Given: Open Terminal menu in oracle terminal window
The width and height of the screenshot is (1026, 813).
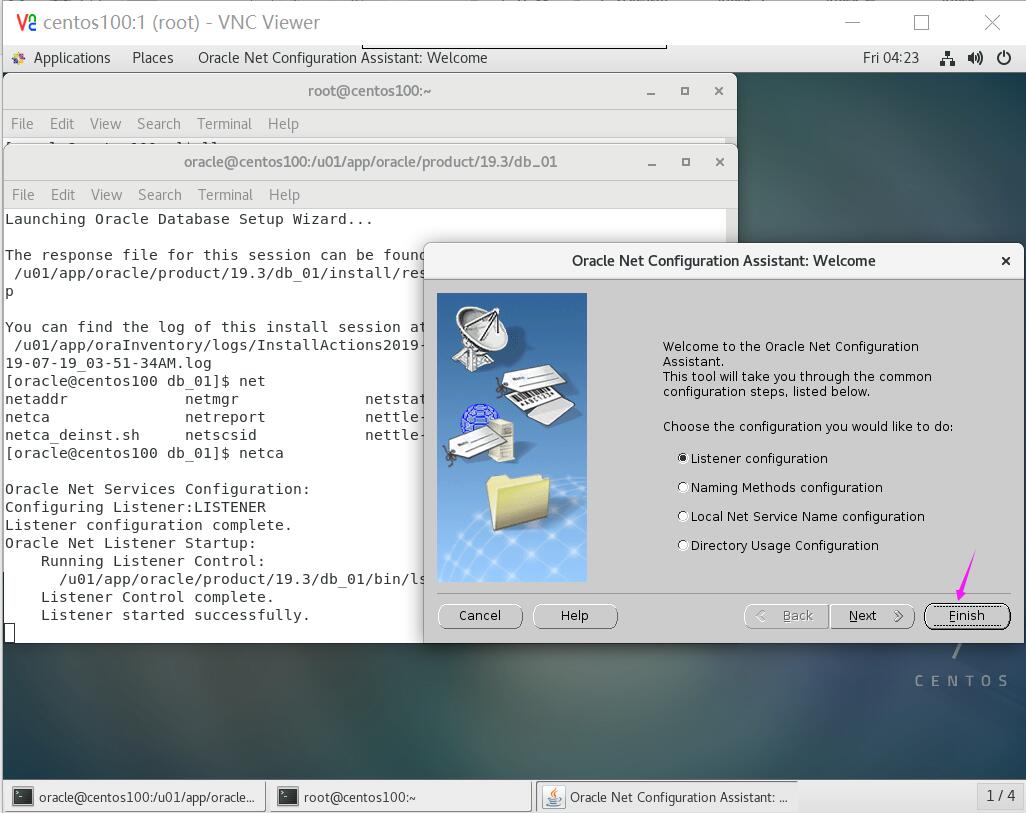Looking at the screenshot, I should pyautogui.click(x=225, y=194).
